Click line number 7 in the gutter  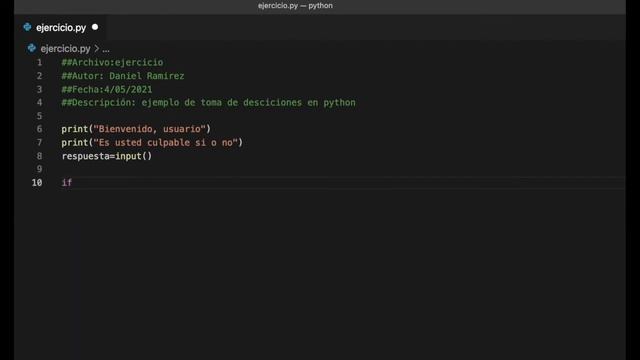(39, 142)
